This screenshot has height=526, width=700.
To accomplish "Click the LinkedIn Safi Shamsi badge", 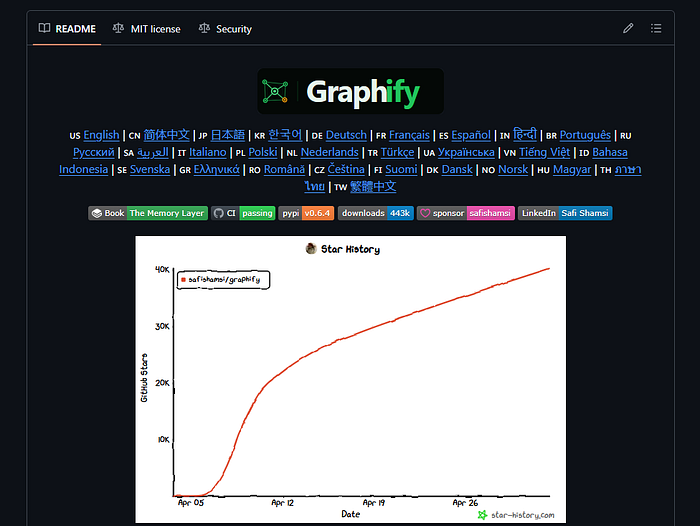I will pyautogui.click(x=565, y=213).
